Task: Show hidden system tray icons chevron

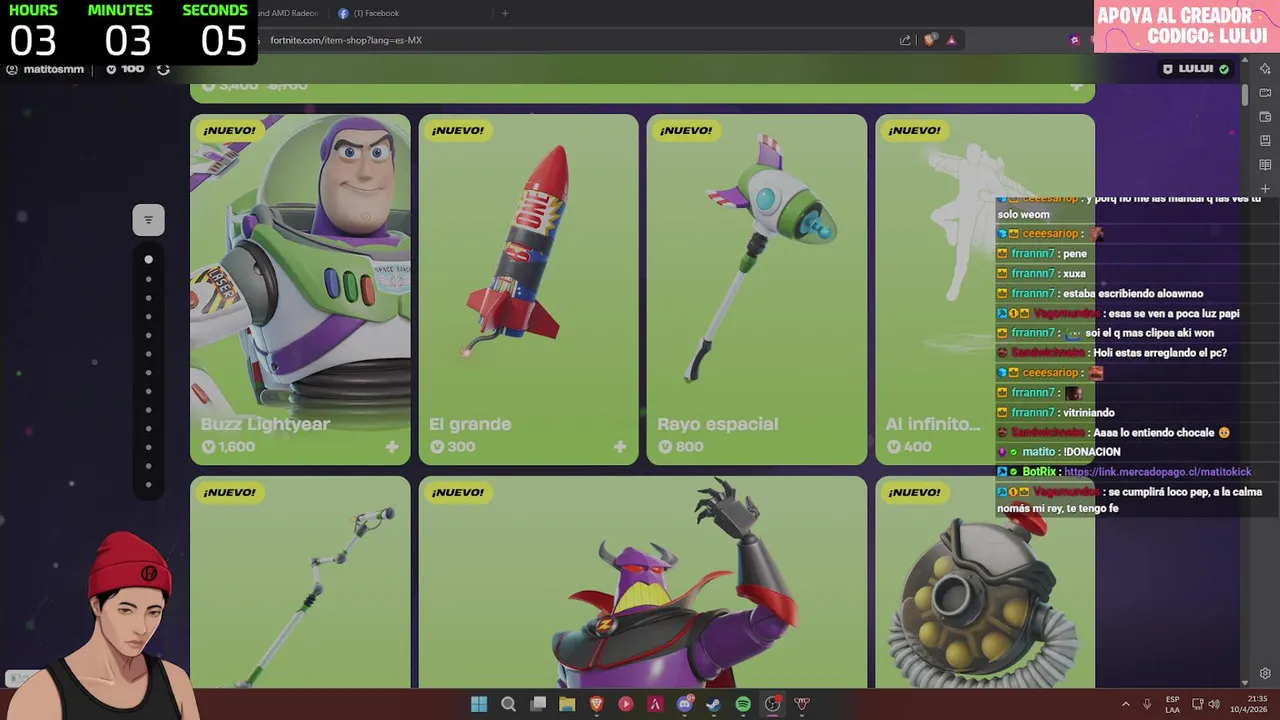Action: point(1125,704)
